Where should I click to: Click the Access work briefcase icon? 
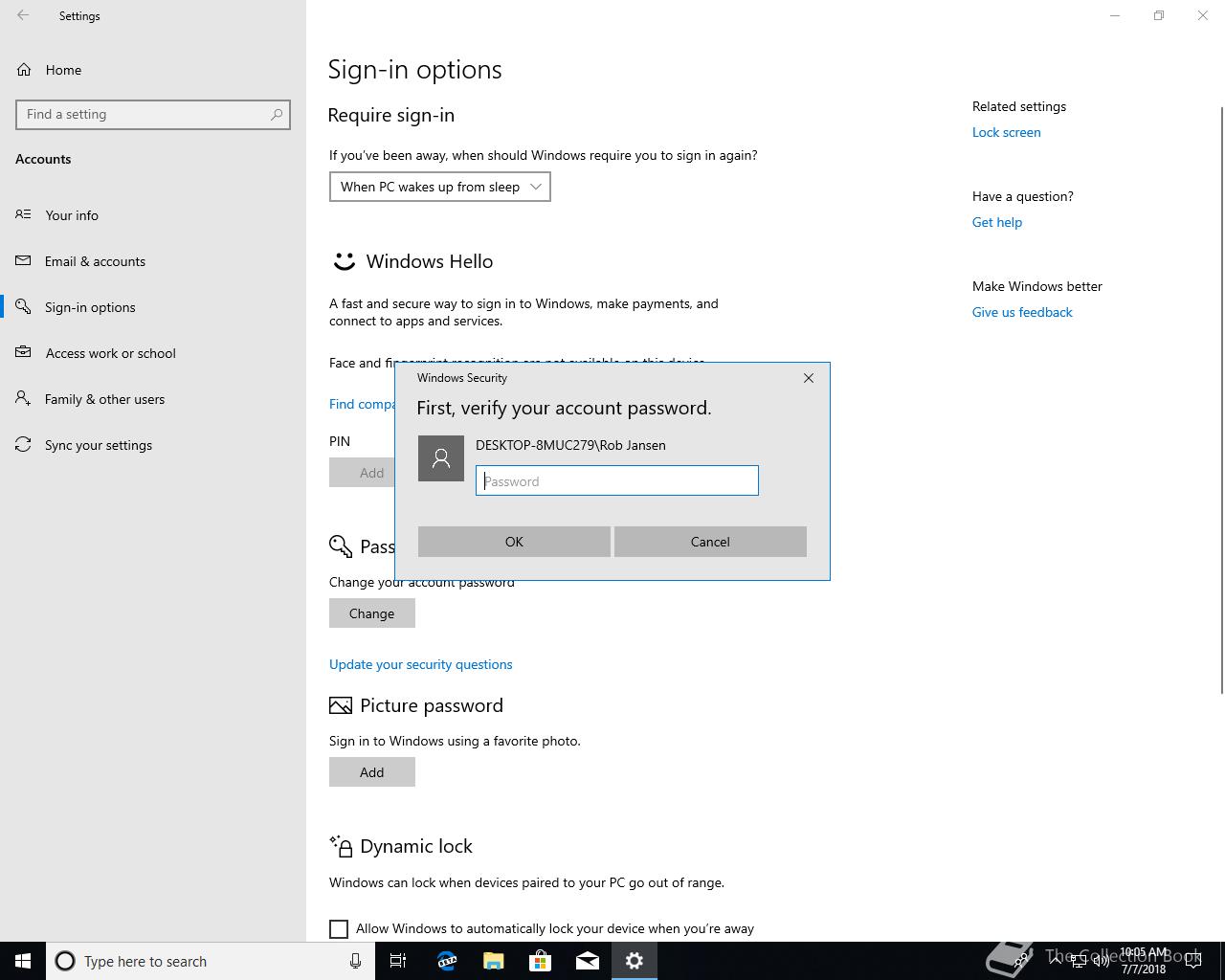coord(23,352)
